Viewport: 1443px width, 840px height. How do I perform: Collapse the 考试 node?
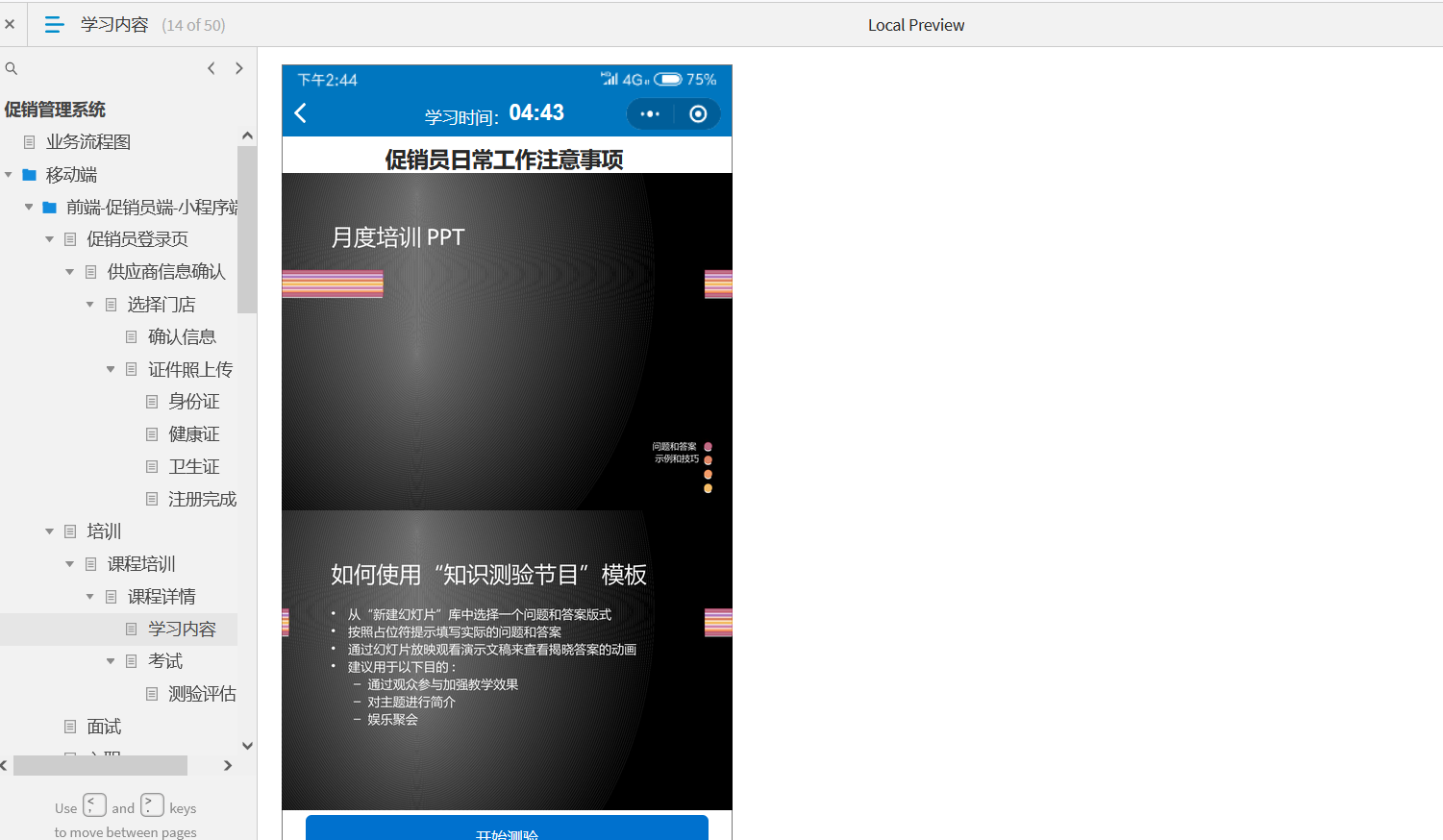pyautogui.click(x=111, y=661)
